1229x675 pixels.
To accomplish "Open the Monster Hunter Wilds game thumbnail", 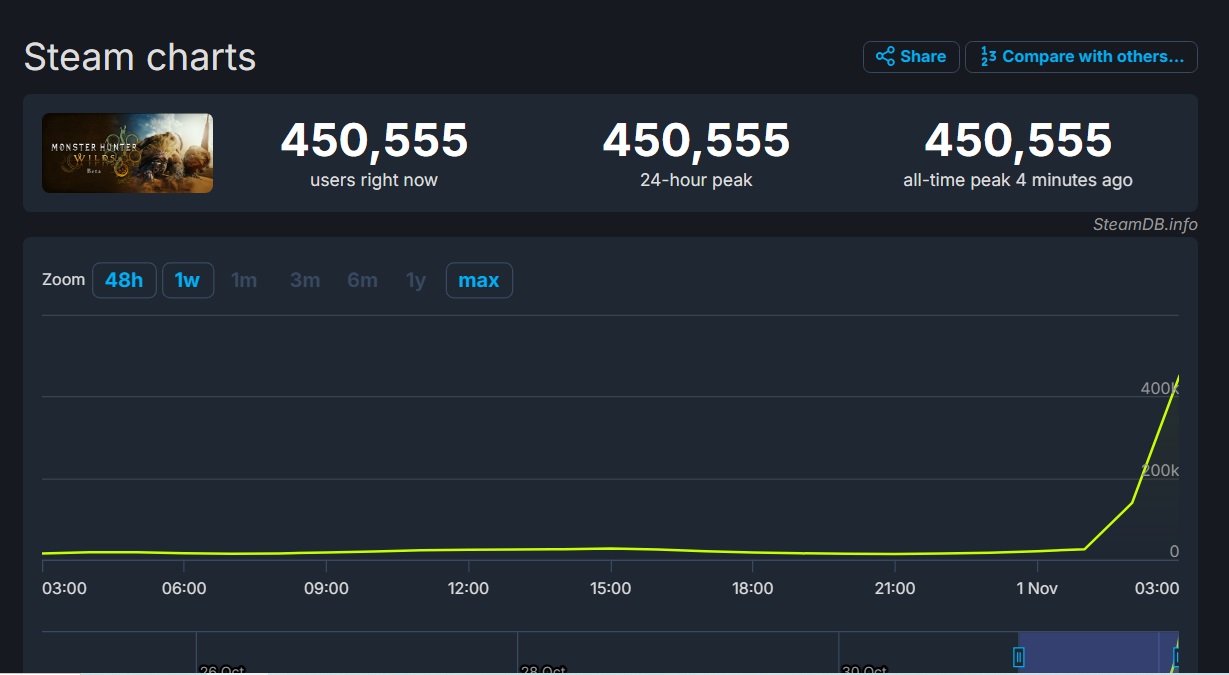I will pos(127,153).
